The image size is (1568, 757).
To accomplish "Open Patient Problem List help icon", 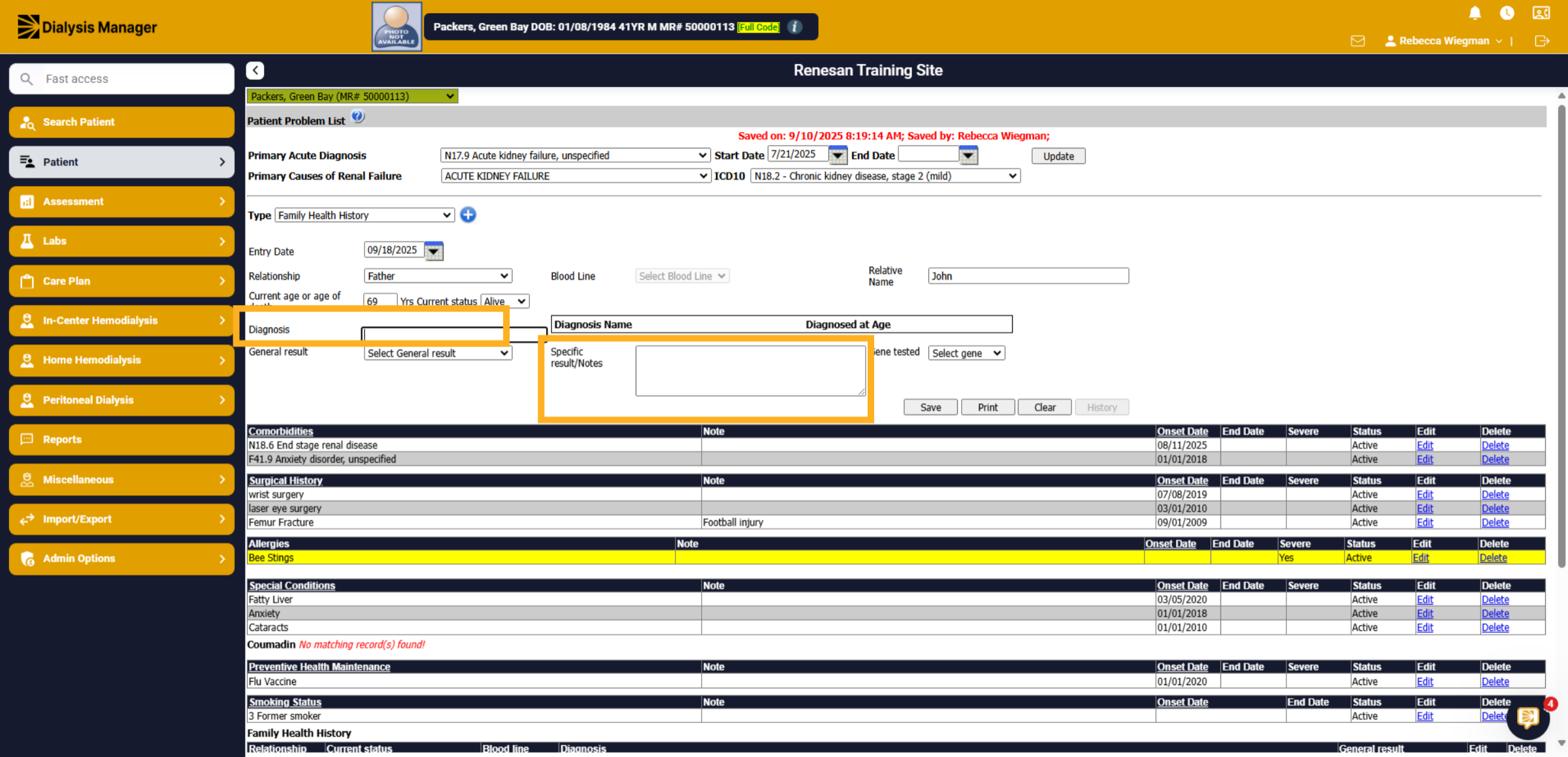I will pos(358,117).
